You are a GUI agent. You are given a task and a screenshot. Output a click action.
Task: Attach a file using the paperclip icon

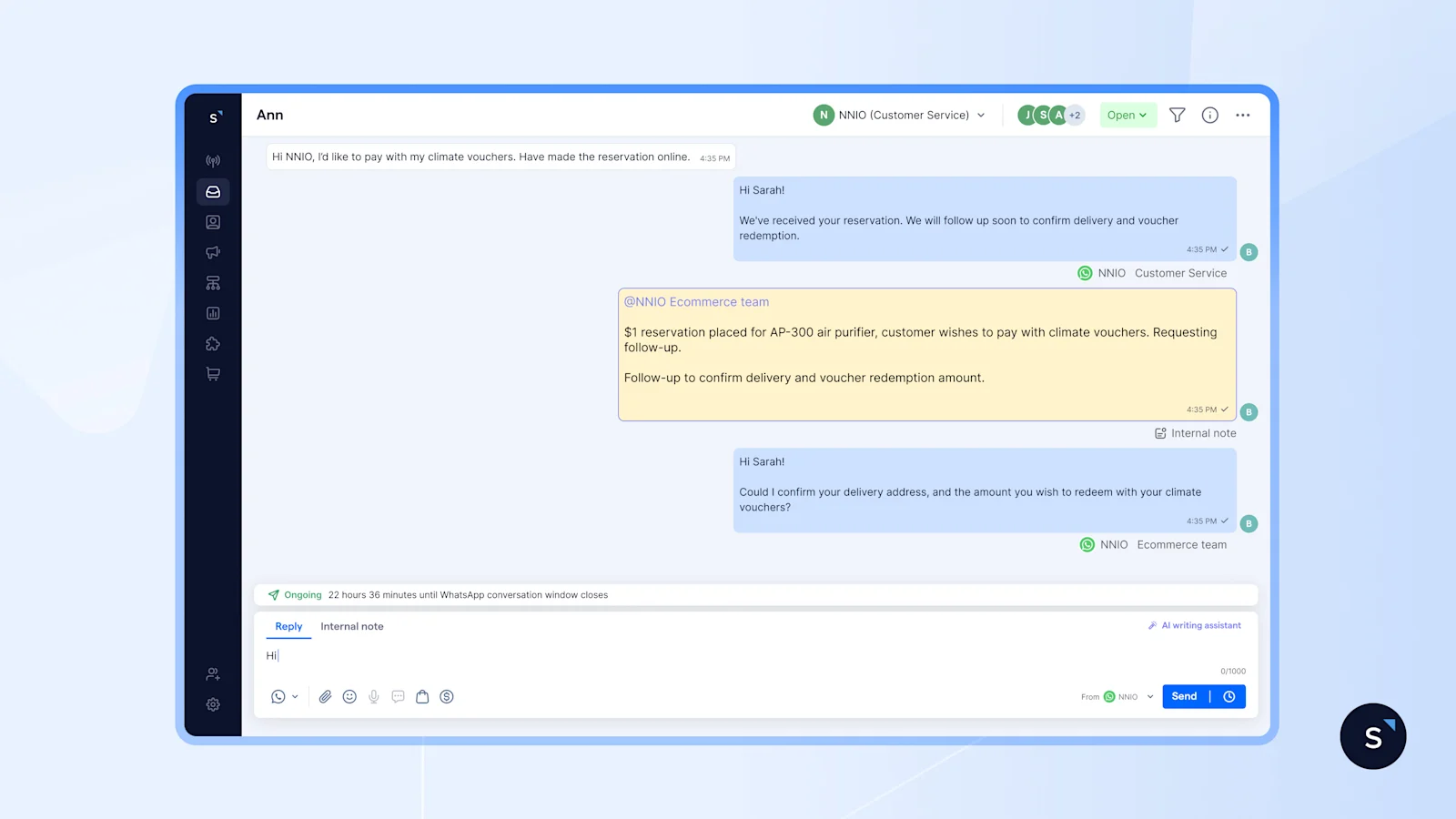point(325,696)
